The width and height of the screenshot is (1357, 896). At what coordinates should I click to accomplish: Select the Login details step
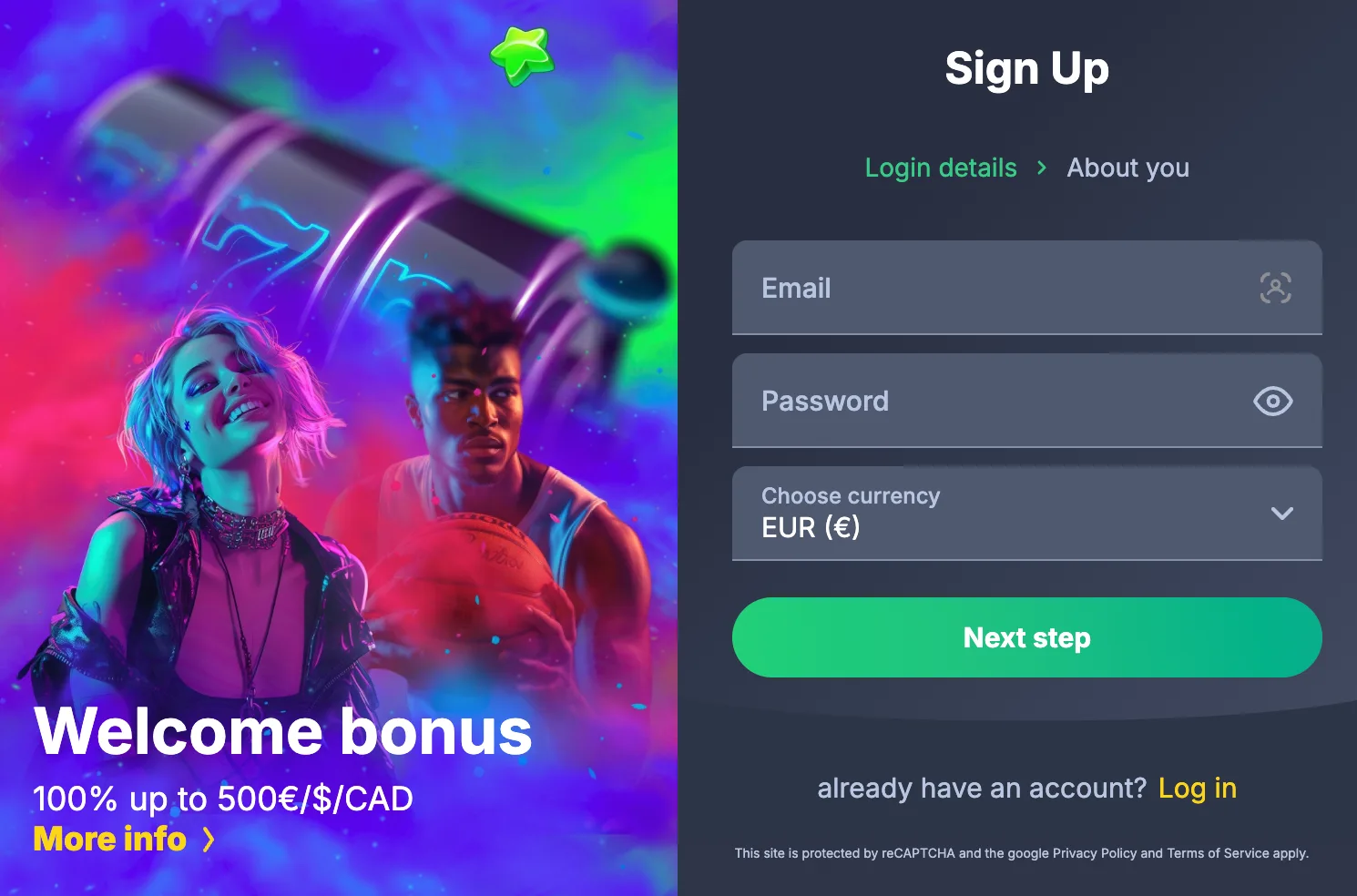(941, 168)
